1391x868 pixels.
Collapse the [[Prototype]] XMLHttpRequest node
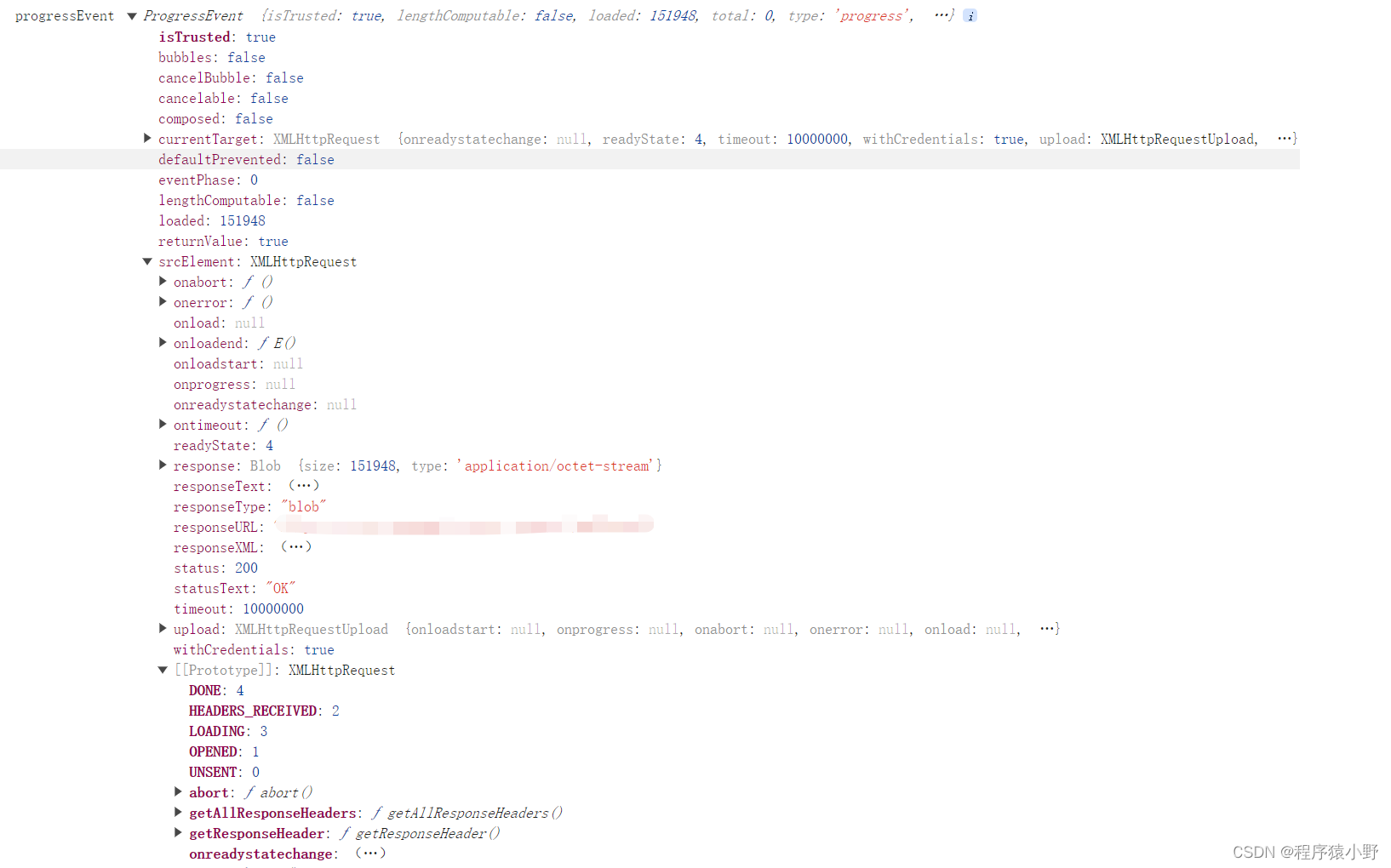(x=163, y=670)
